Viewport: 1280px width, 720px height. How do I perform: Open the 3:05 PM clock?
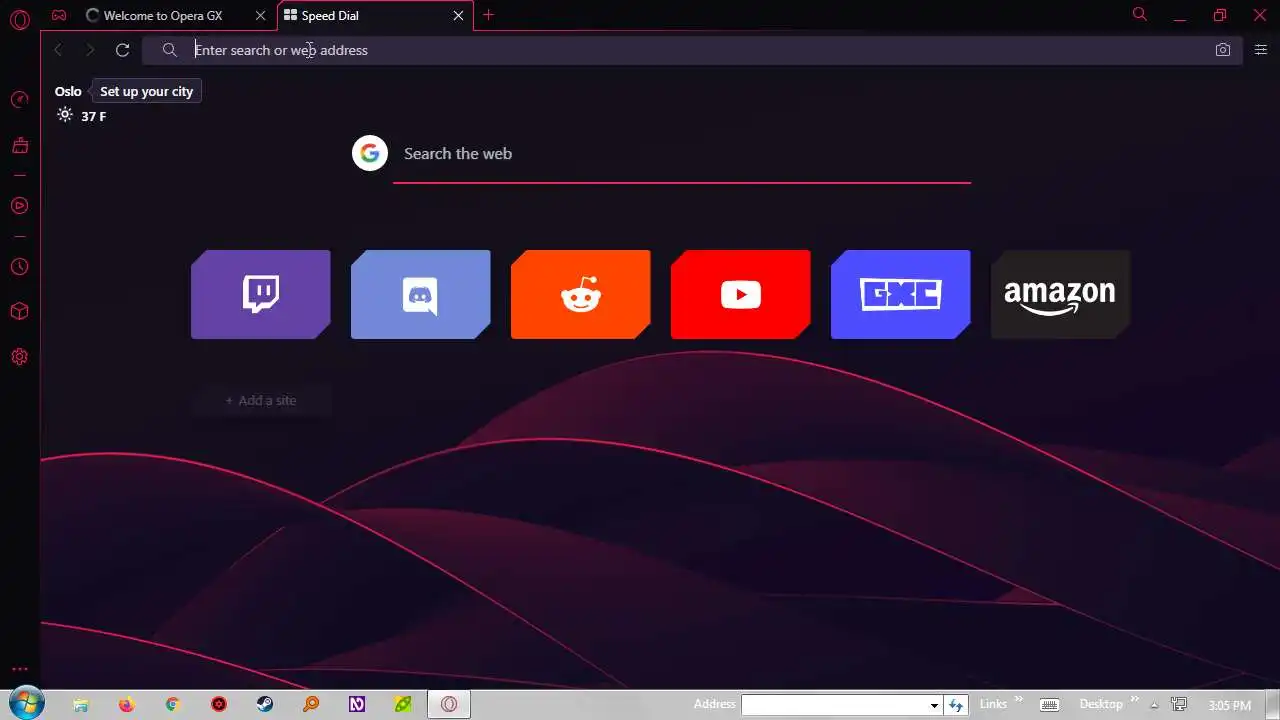(x=1230, y=705)
